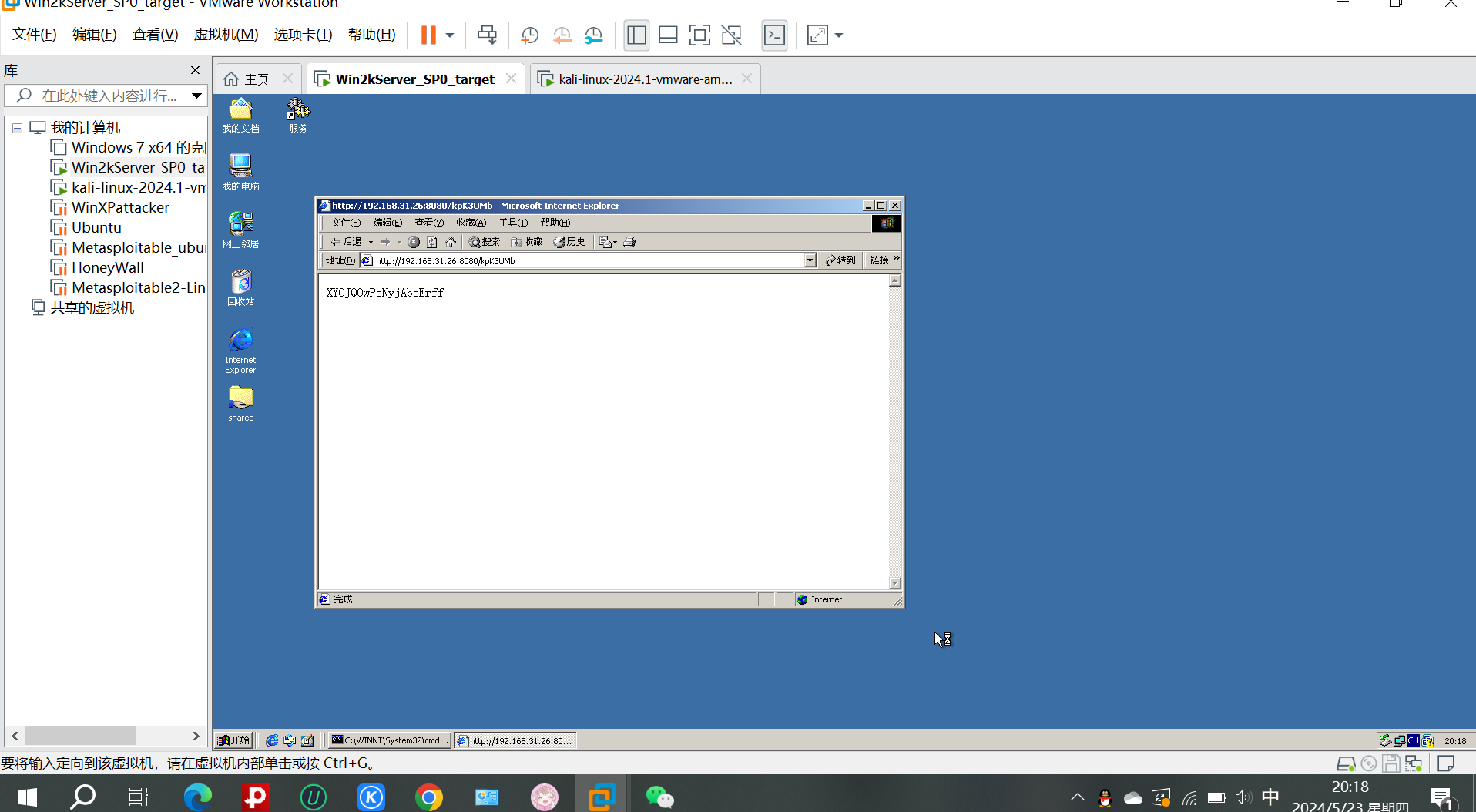Revert the VM to its previous snapshot
The image size is (1476, 812).
point(562,35)
